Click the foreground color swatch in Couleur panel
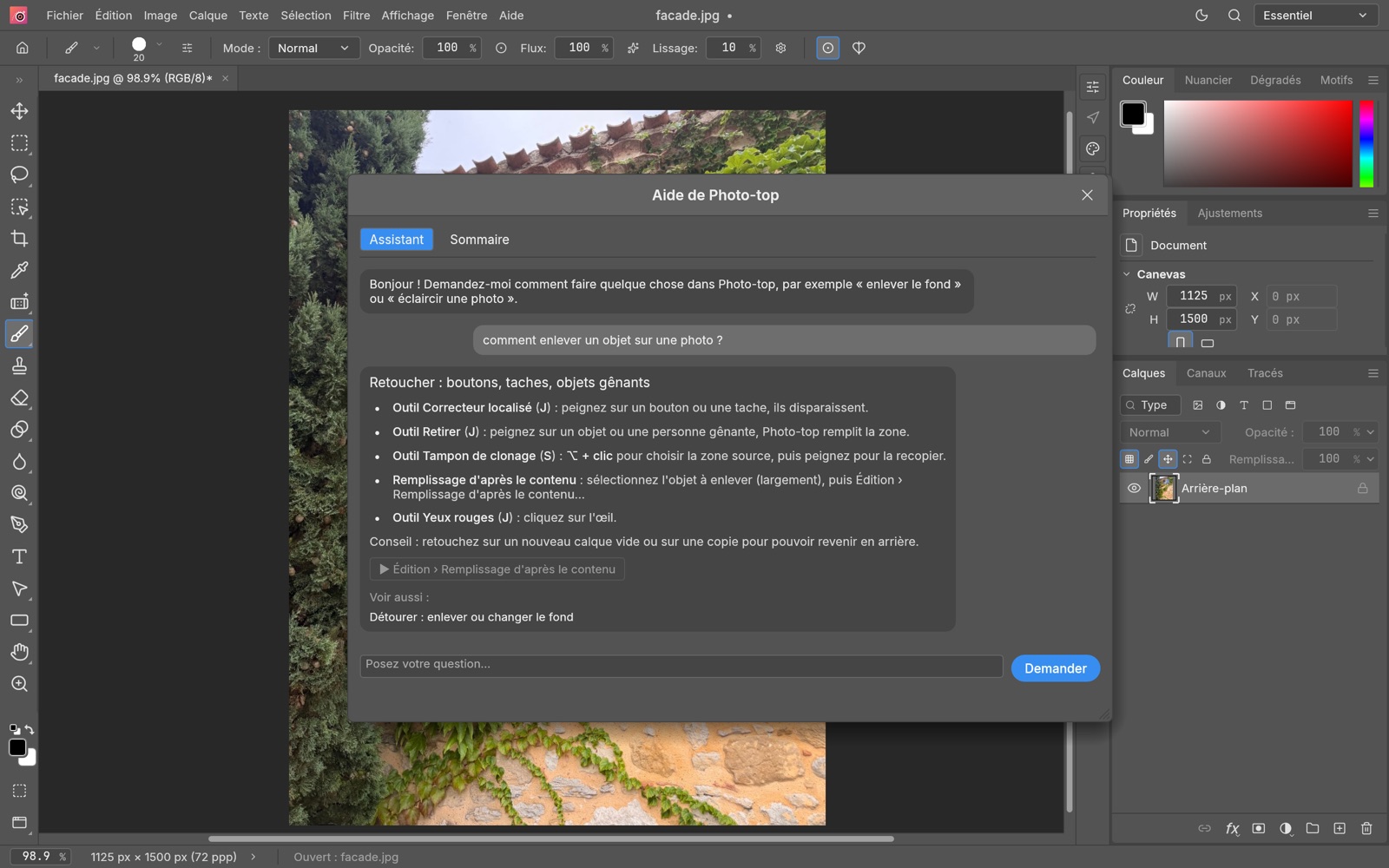The width and height of the screenshot is (1389, 868). (x=1132, y=114)
